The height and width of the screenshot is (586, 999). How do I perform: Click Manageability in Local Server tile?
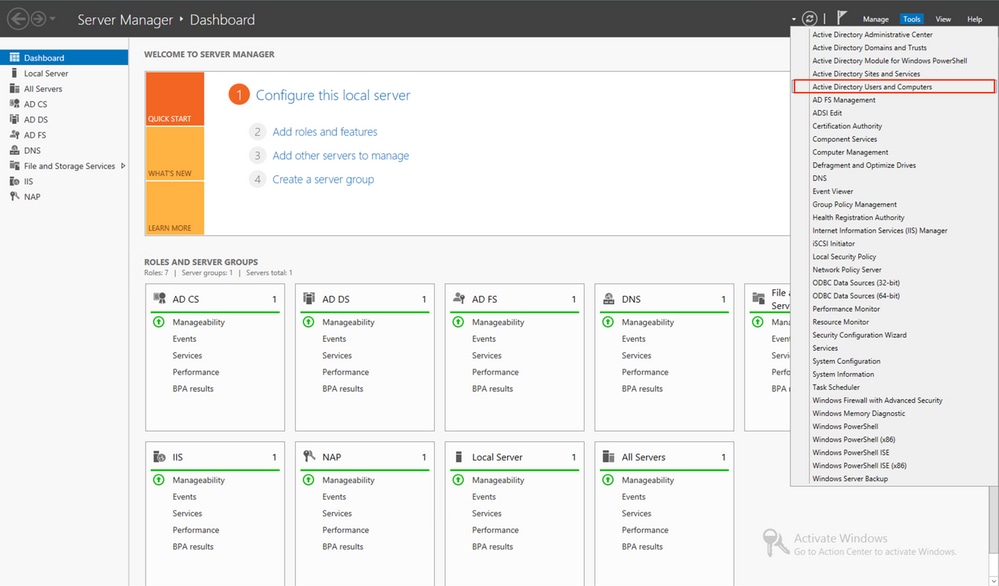(x=498, y=480)
